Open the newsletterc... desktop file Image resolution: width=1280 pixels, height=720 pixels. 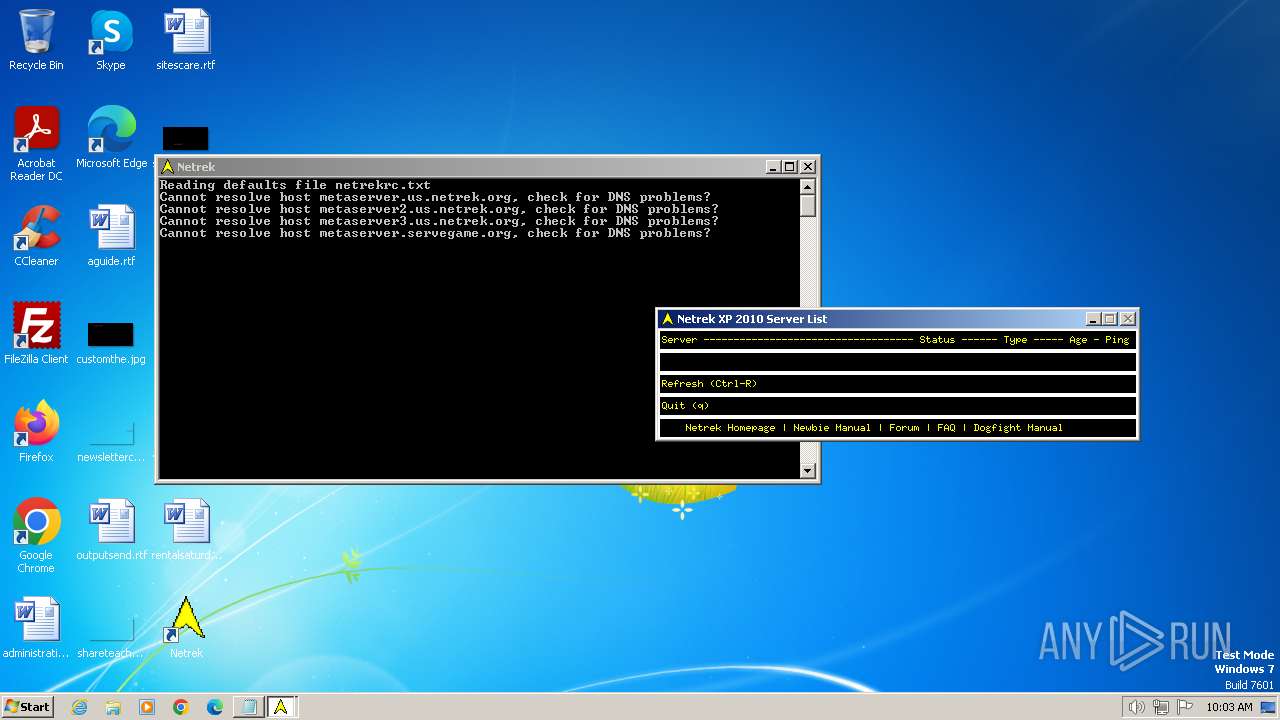tap(111, 440)
